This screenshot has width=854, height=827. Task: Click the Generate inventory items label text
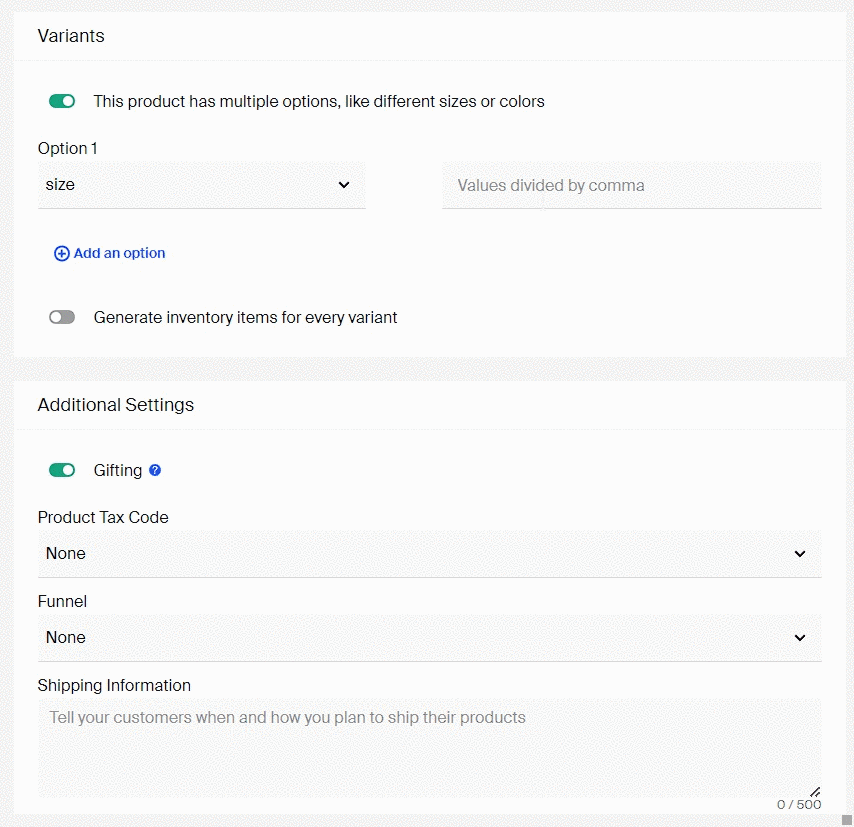(x=245, y=317)
